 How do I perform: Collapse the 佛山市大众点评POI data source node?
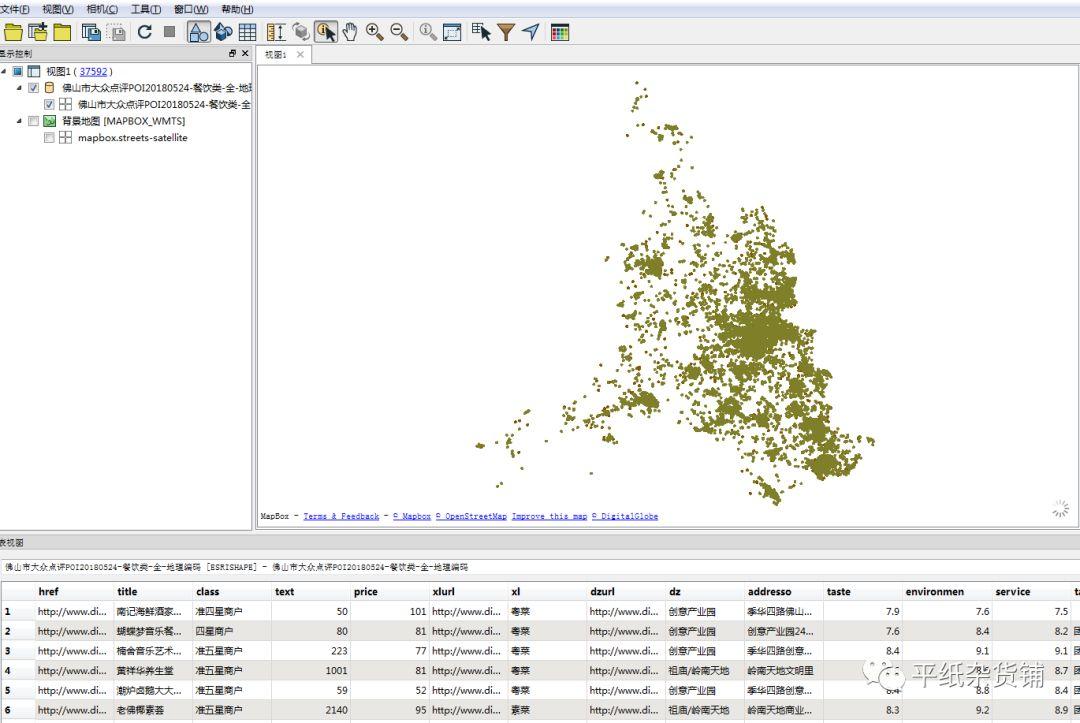click(19, 88)
